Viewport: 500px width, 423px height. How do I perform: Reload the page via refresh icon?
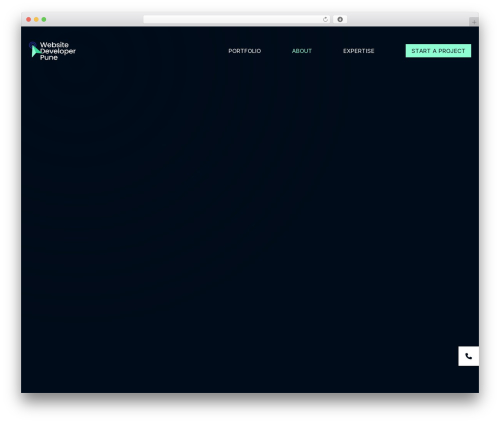coord(325,19)
